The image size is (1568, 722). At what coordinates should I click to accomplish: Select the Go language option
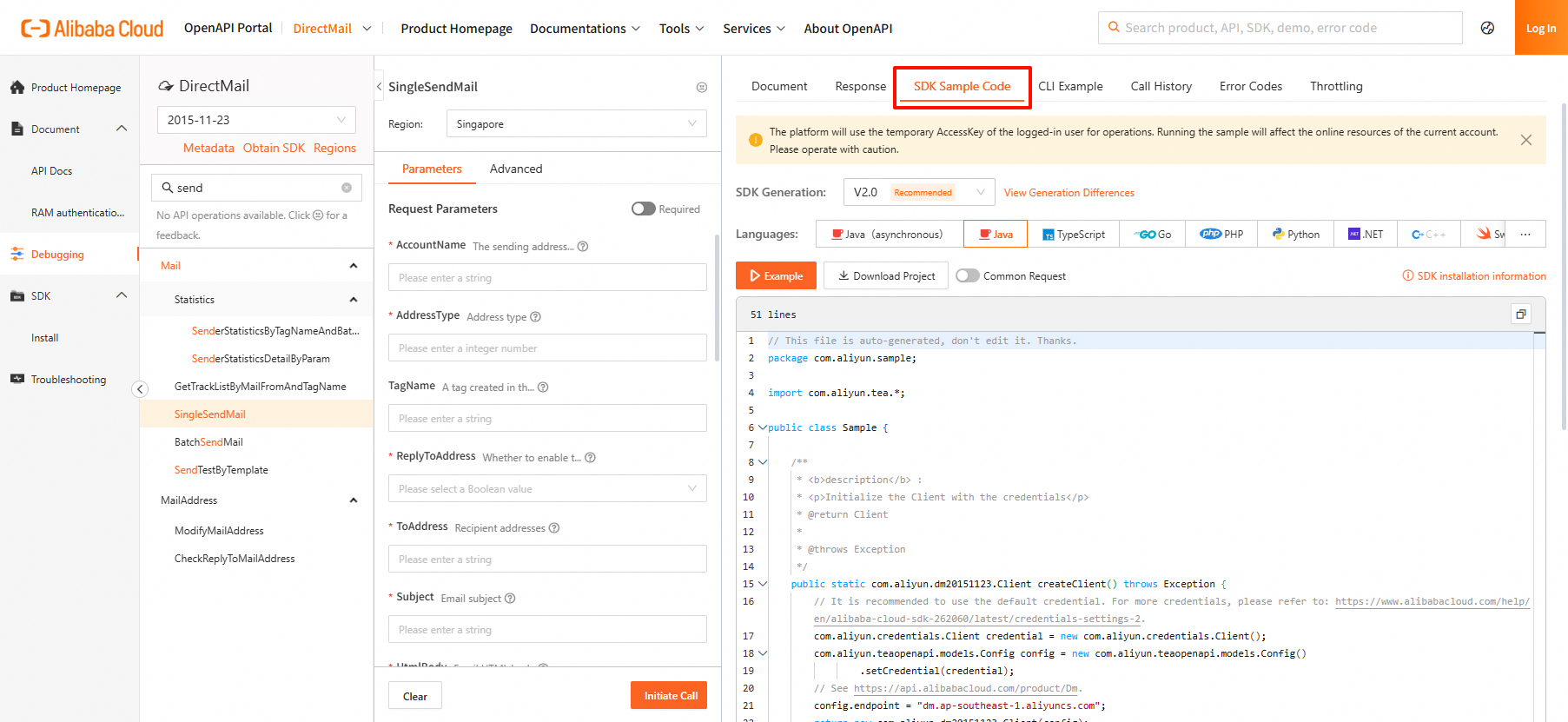coord(1152,235)
